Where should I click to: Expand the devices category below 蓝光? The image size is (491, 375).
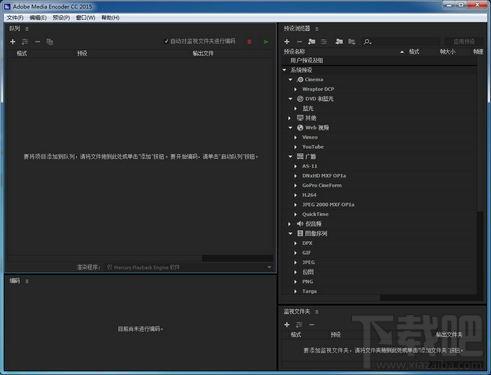pyautogui.click(x=290, y=118)
